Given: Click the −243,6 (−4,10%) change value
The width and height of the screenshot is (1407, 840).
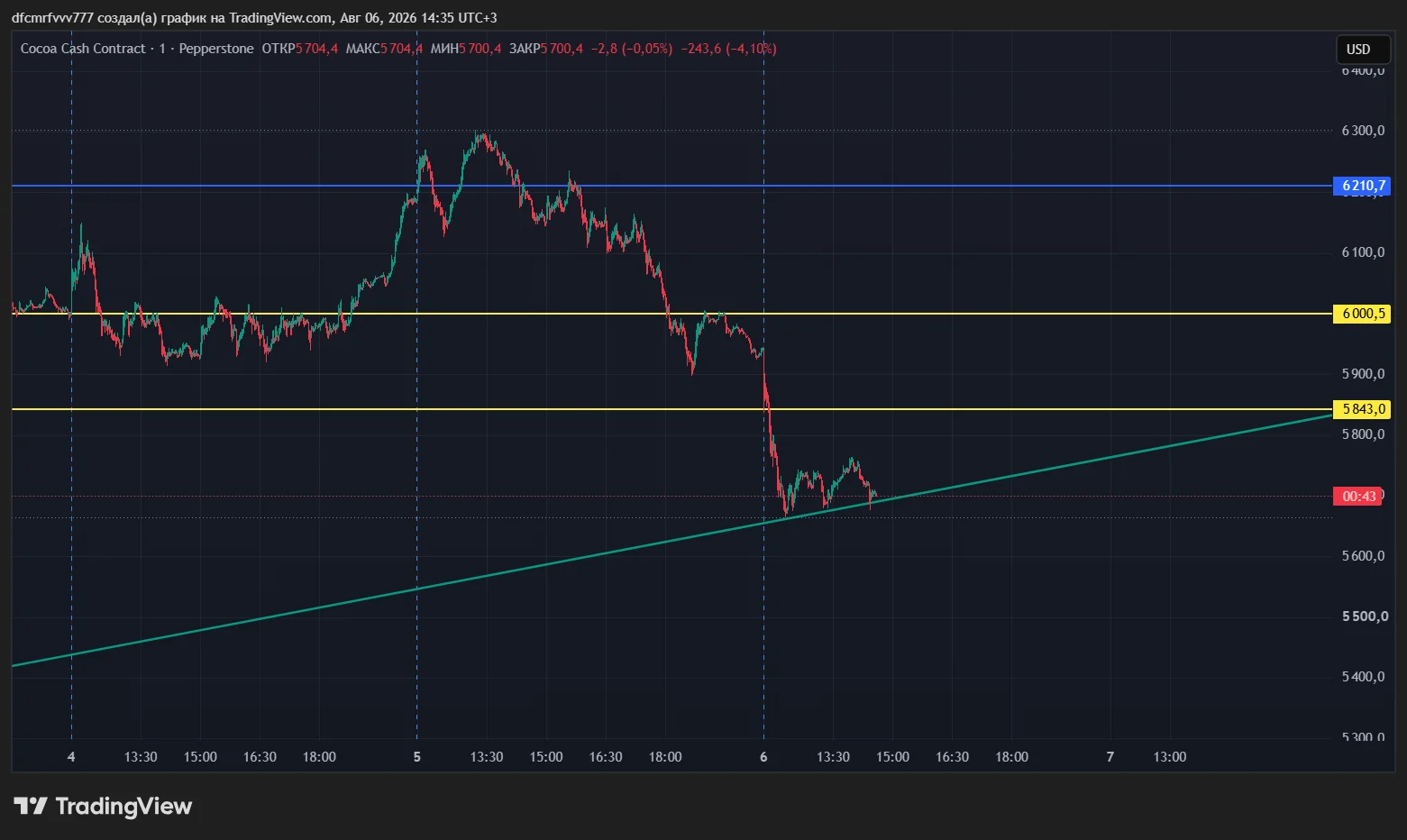Looking at the screenshot, I should pos(728,49).
